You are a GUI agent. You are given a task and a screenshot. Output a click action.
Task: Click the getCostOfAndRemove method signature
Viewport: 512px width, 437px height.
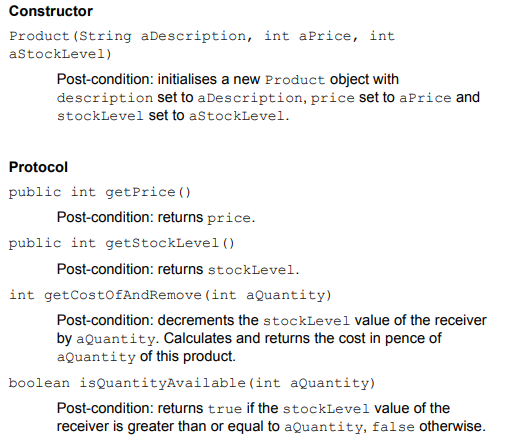click(170, 295)
